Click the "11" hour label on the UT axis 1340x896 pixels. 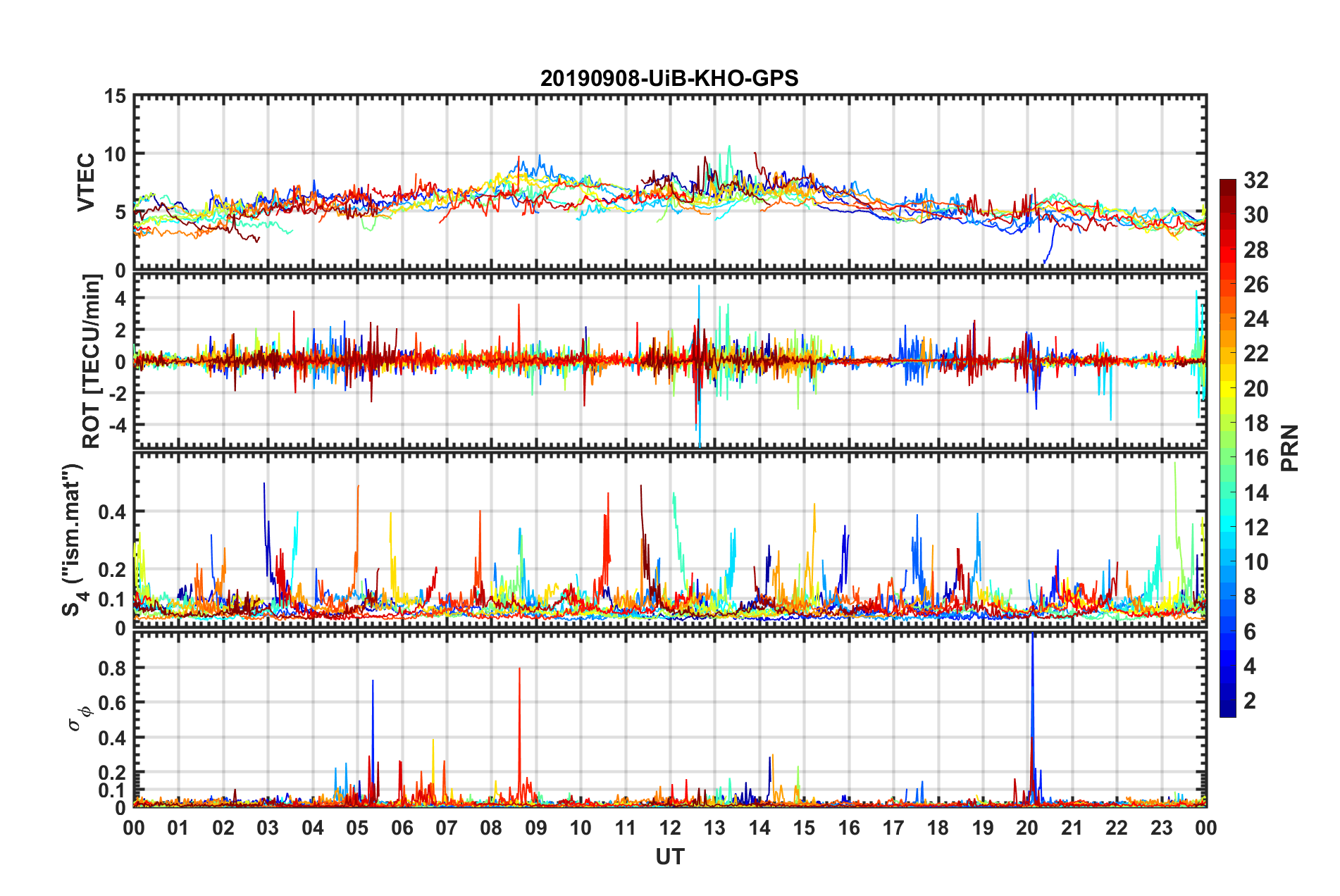626,828
